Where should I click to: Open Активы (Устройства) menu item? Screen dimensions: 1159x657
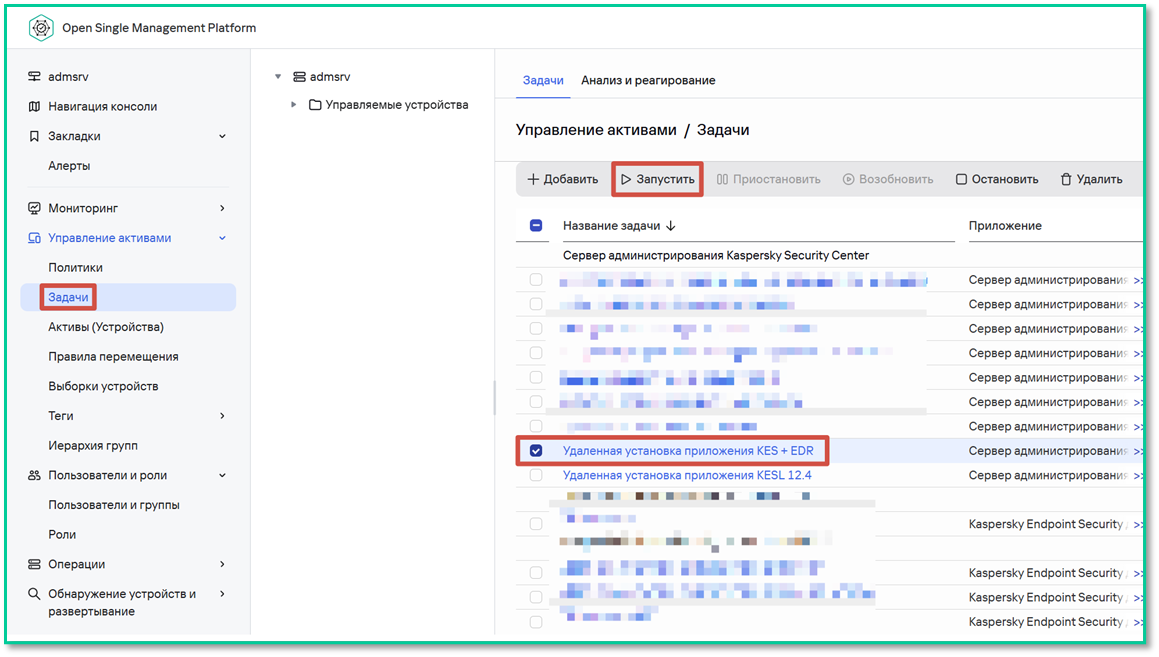106,327
